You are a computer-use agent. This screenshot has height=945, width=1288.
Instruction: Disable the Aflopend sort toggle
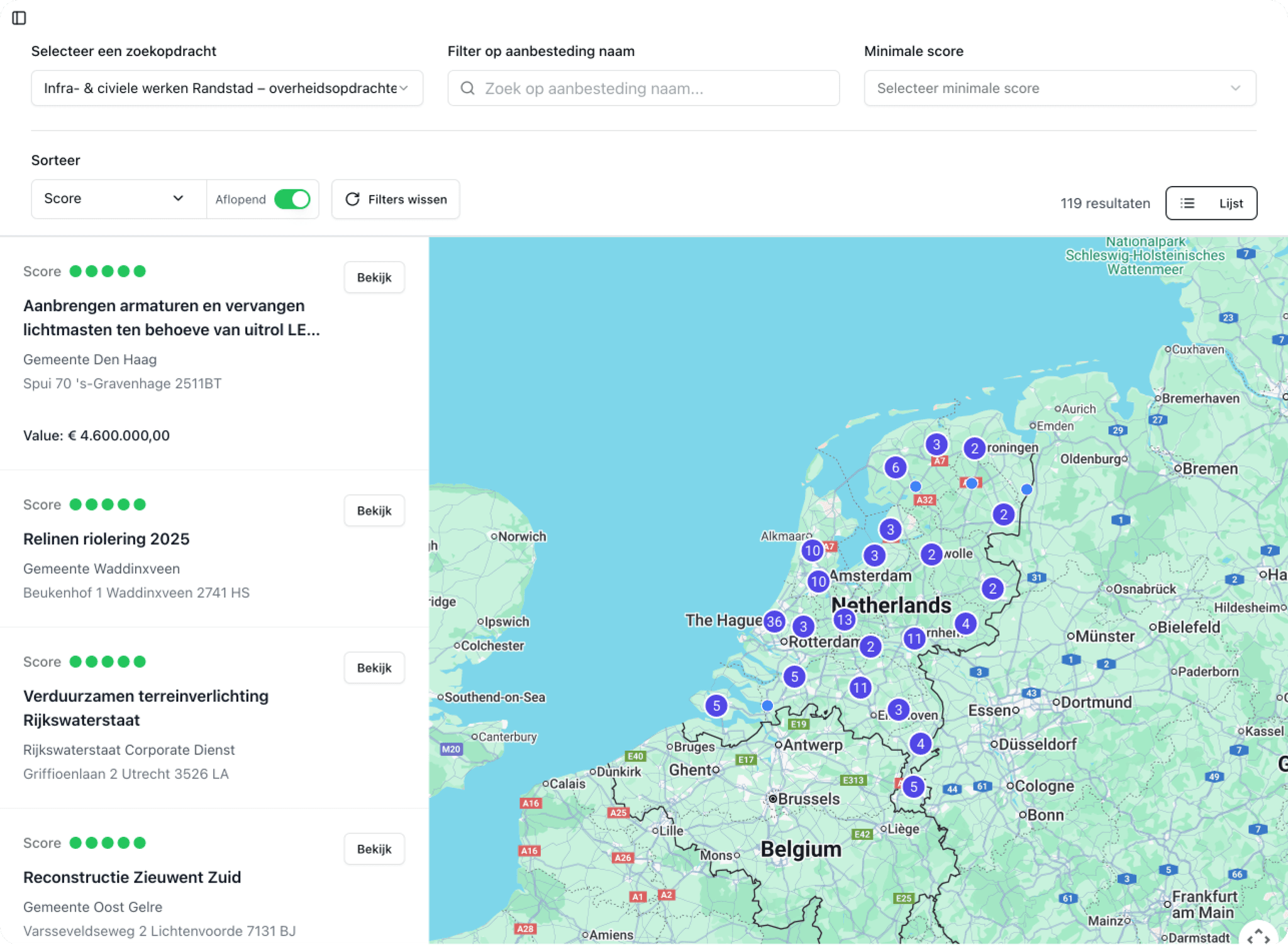click(x=293, y=199)
